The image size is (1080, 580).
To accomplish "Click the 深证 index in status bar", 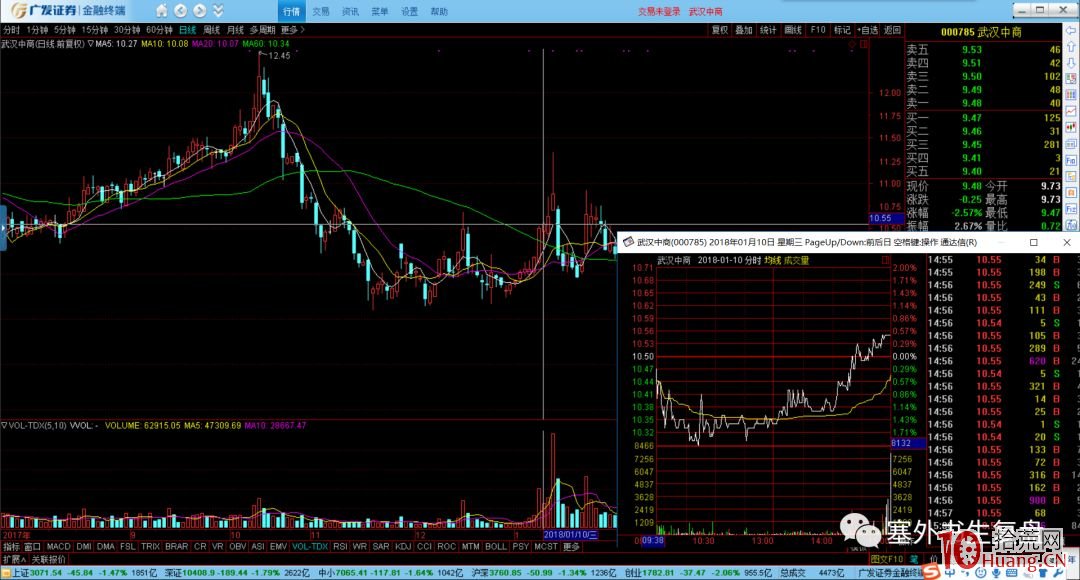I will (x=189, y=572).
